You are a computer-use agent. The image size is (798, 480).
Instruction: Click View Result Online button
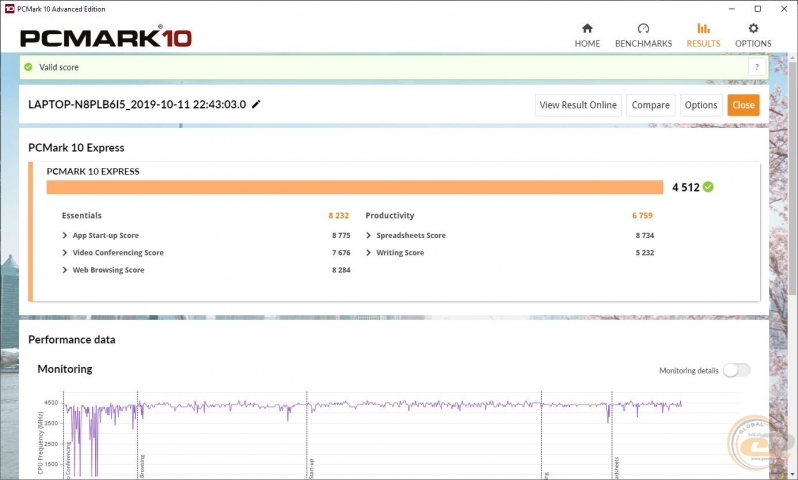pos(578,105)
